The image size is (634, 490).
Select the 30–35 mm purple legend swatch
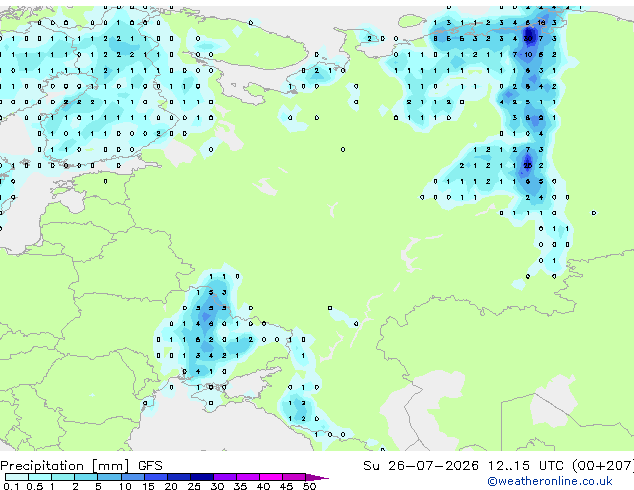pos(225,477)
